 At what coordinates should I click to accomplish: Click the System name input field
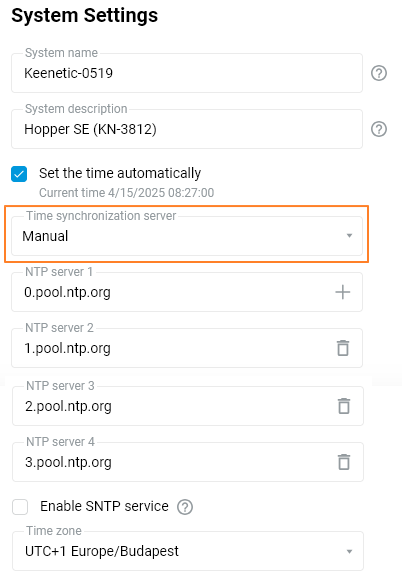click(x=187, y=73)
